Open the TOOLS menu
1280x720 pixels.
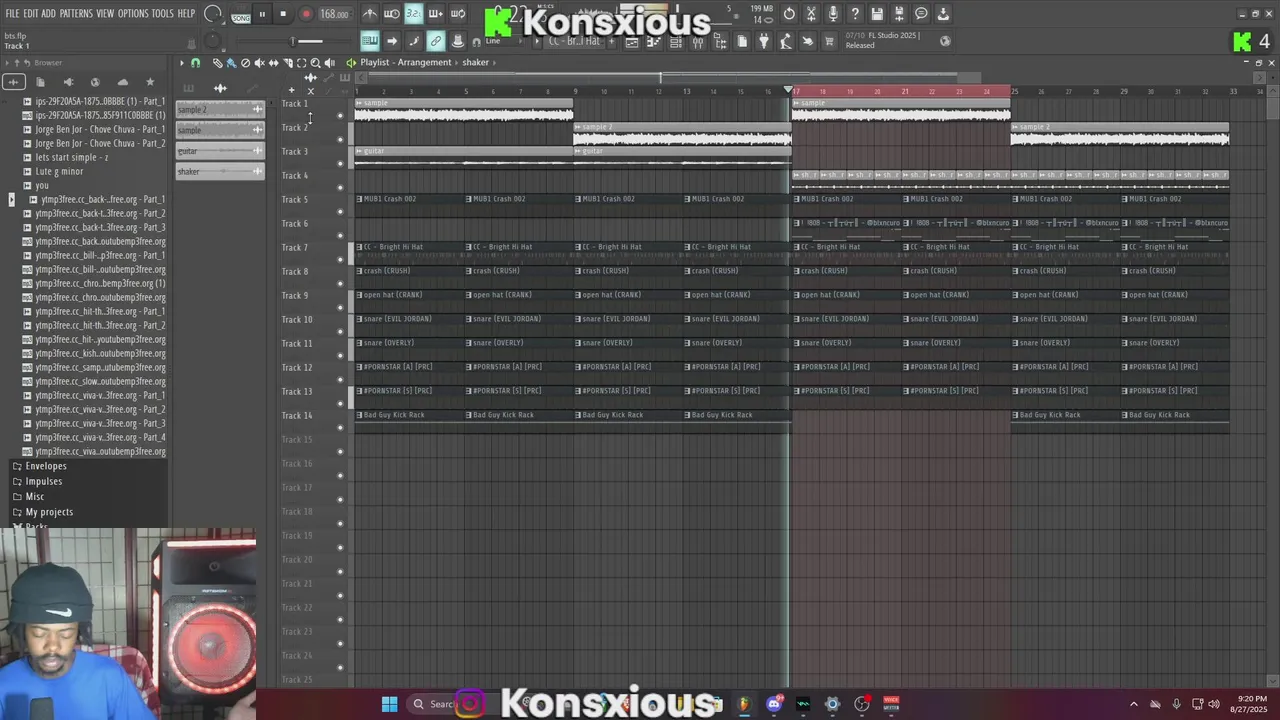(163, 14)
